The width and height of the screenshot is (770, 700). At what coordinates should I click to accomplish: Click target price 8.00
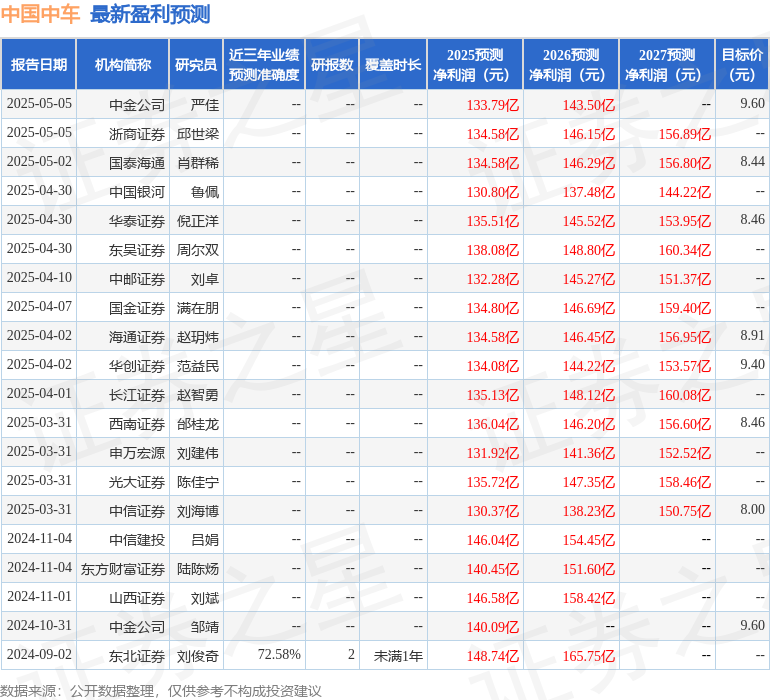click(752, 509)
